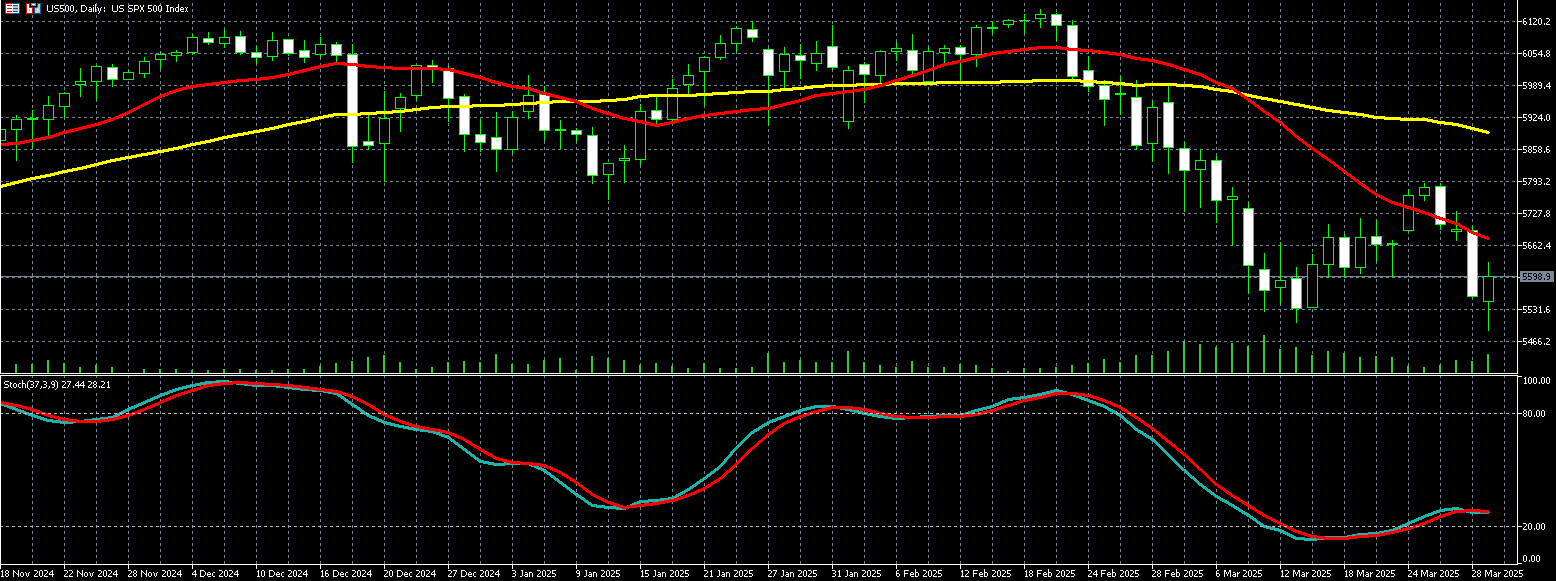
Task: Click the 80.00 stochastic level label
Action: [1535, 413]
